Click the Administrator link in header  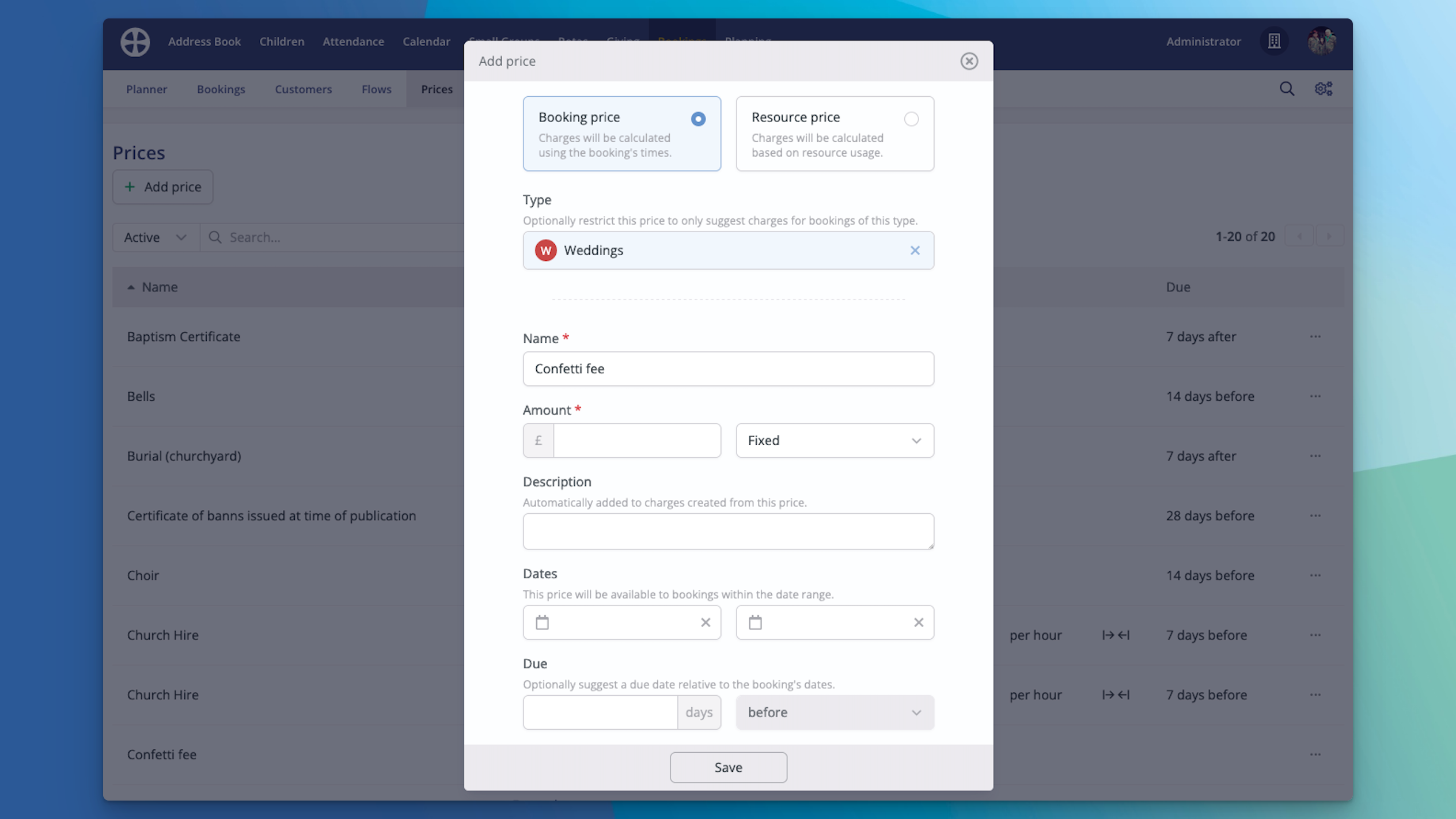pos(1203,41)
